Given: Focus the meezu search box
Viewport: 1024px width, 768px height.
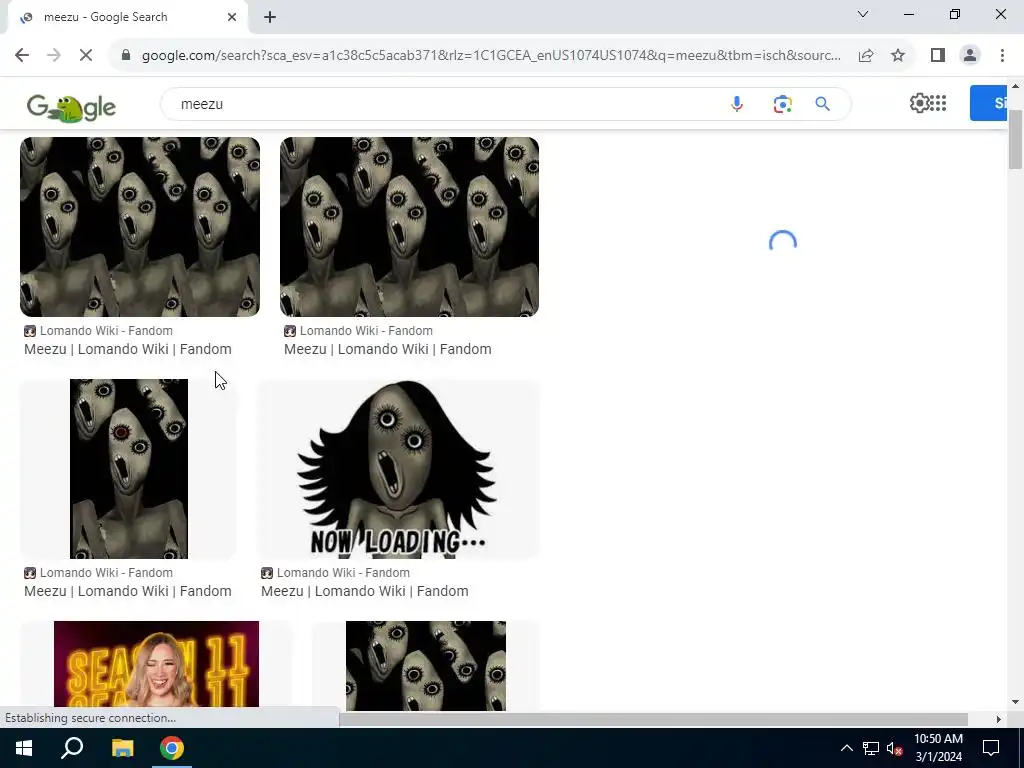Looking at the screenshot, I should pos(444,104).
